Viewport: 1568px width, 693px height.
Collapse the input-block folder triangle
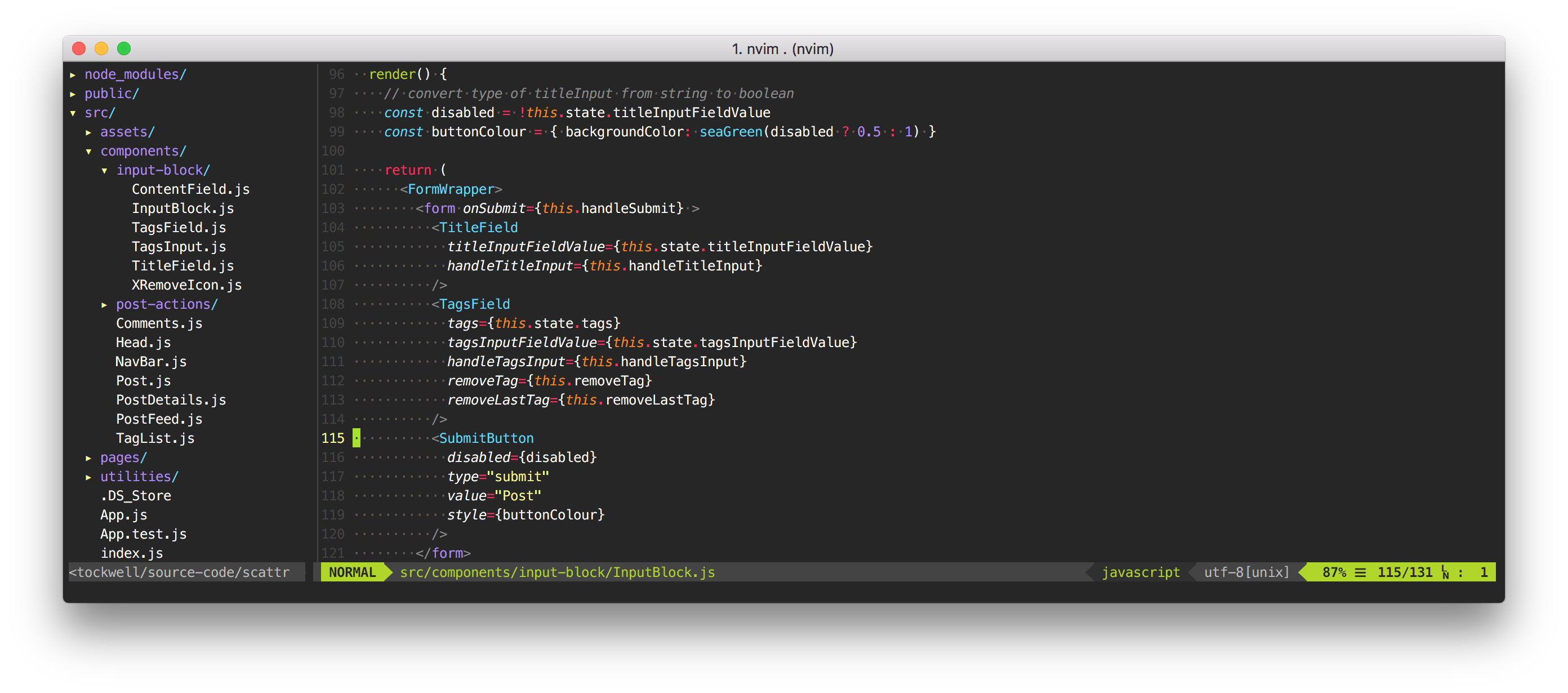(x=105, y=171)
